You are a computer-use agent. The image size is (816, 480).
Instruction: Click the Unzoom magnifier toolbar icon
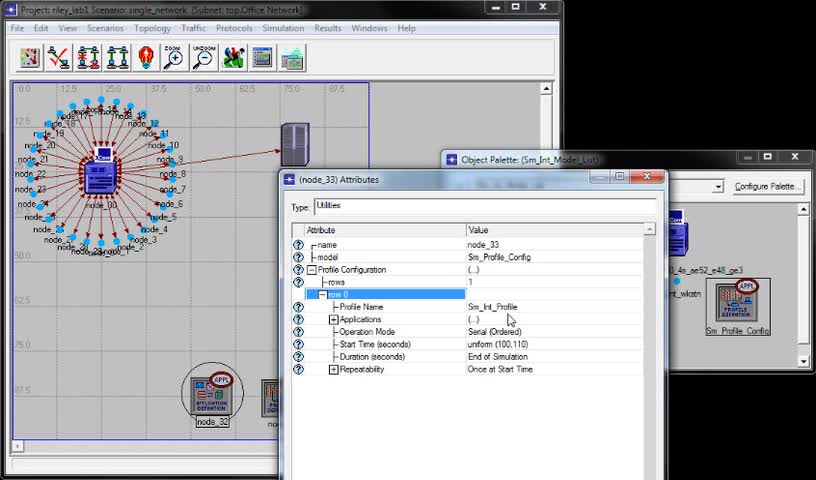pos(204,58)
